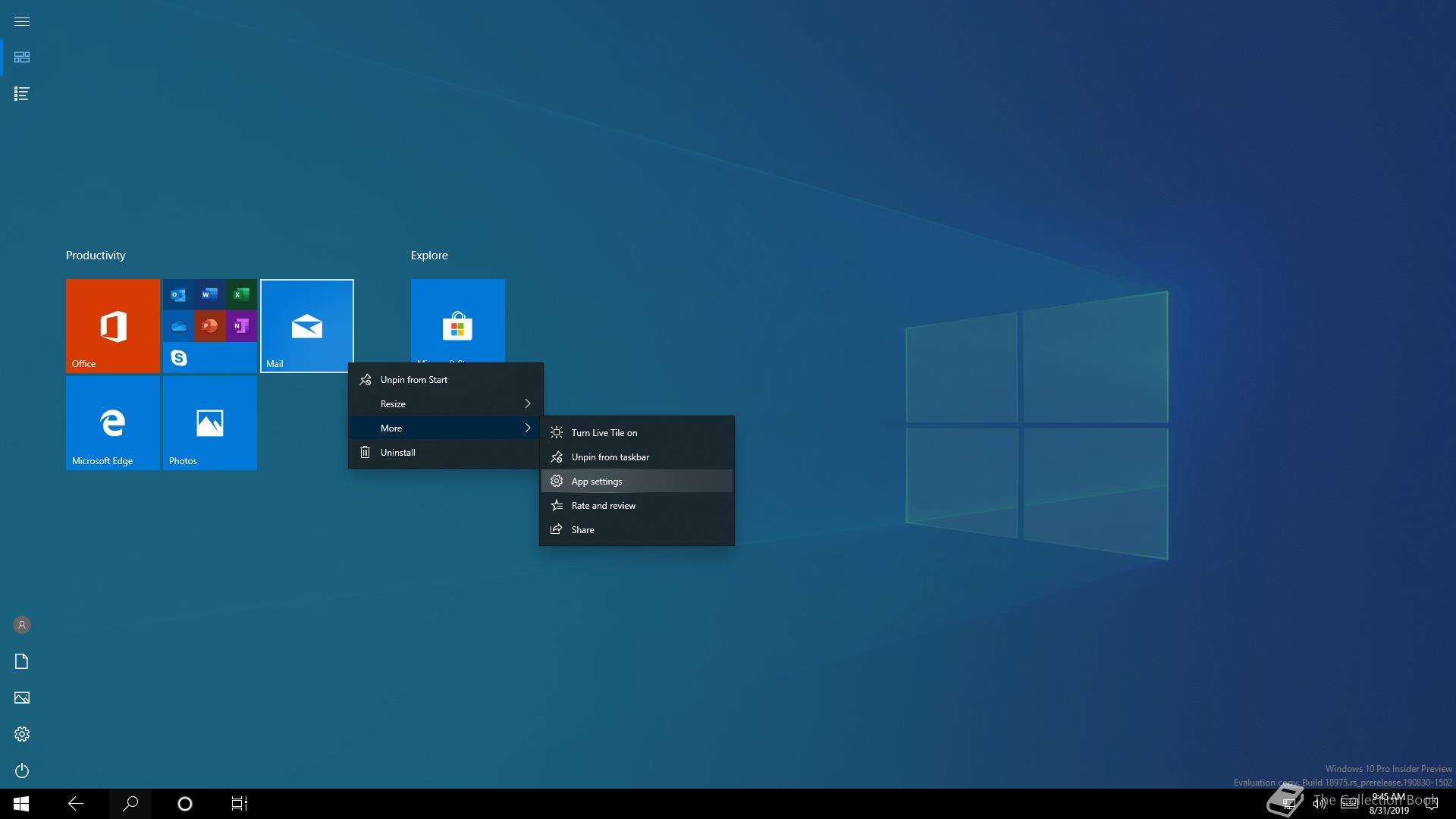Open Task View on taskbar

[x=240, y=804]
